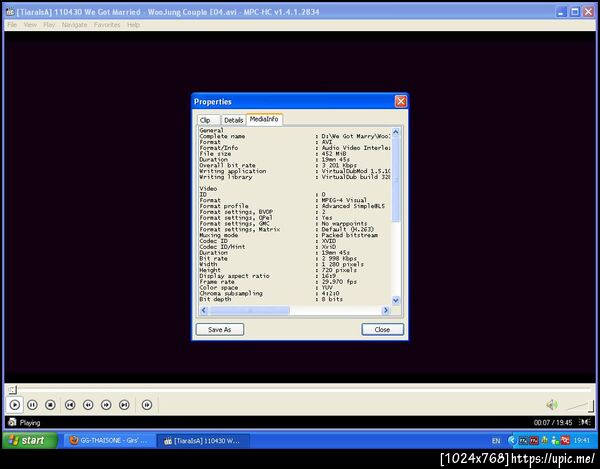
Task: Open the Favorites menu
Action: (107, 25)
